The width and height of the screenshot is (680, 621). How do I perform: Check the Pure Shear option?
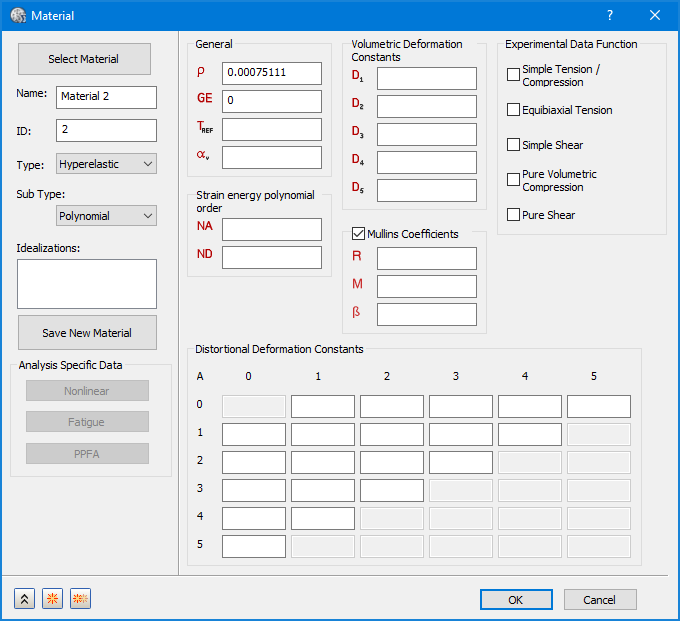click(x=513, y=215)
